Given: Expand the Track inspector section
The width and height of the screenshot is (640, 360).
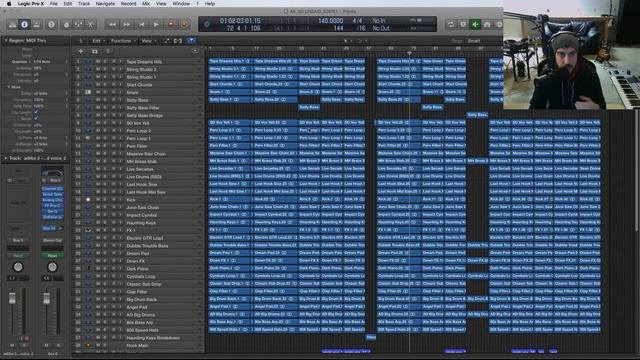Looking at the screenshot, I should coord(6,158).
